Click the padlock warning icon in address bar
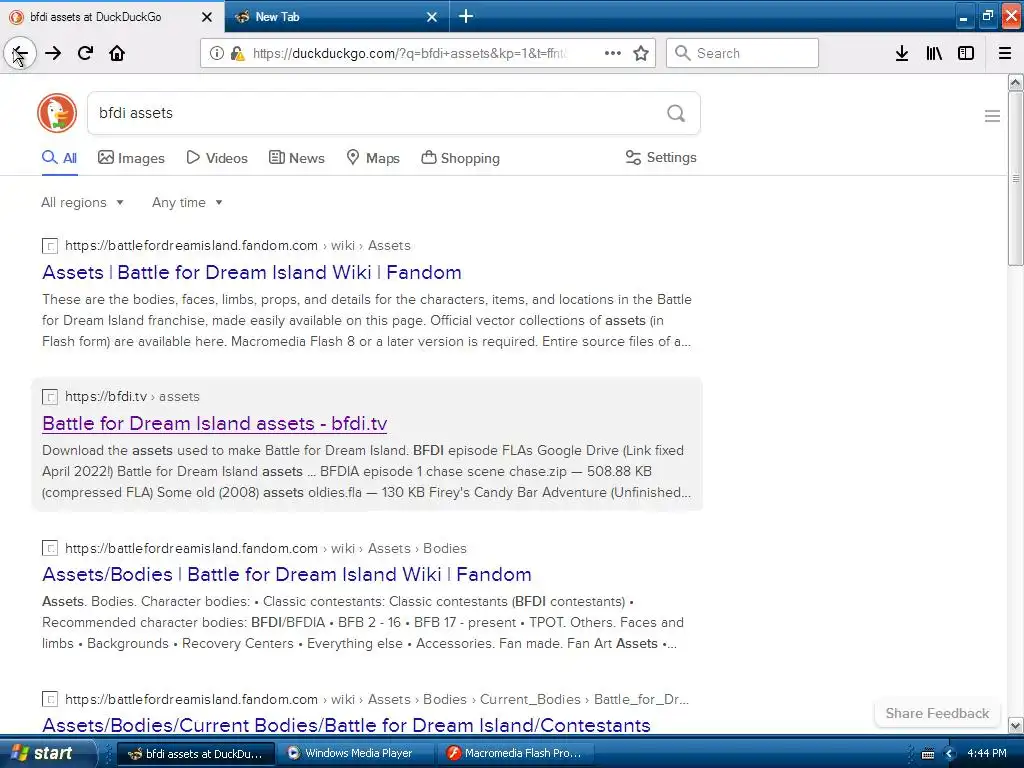This screenshot has width=1024, height=768. 238,54
